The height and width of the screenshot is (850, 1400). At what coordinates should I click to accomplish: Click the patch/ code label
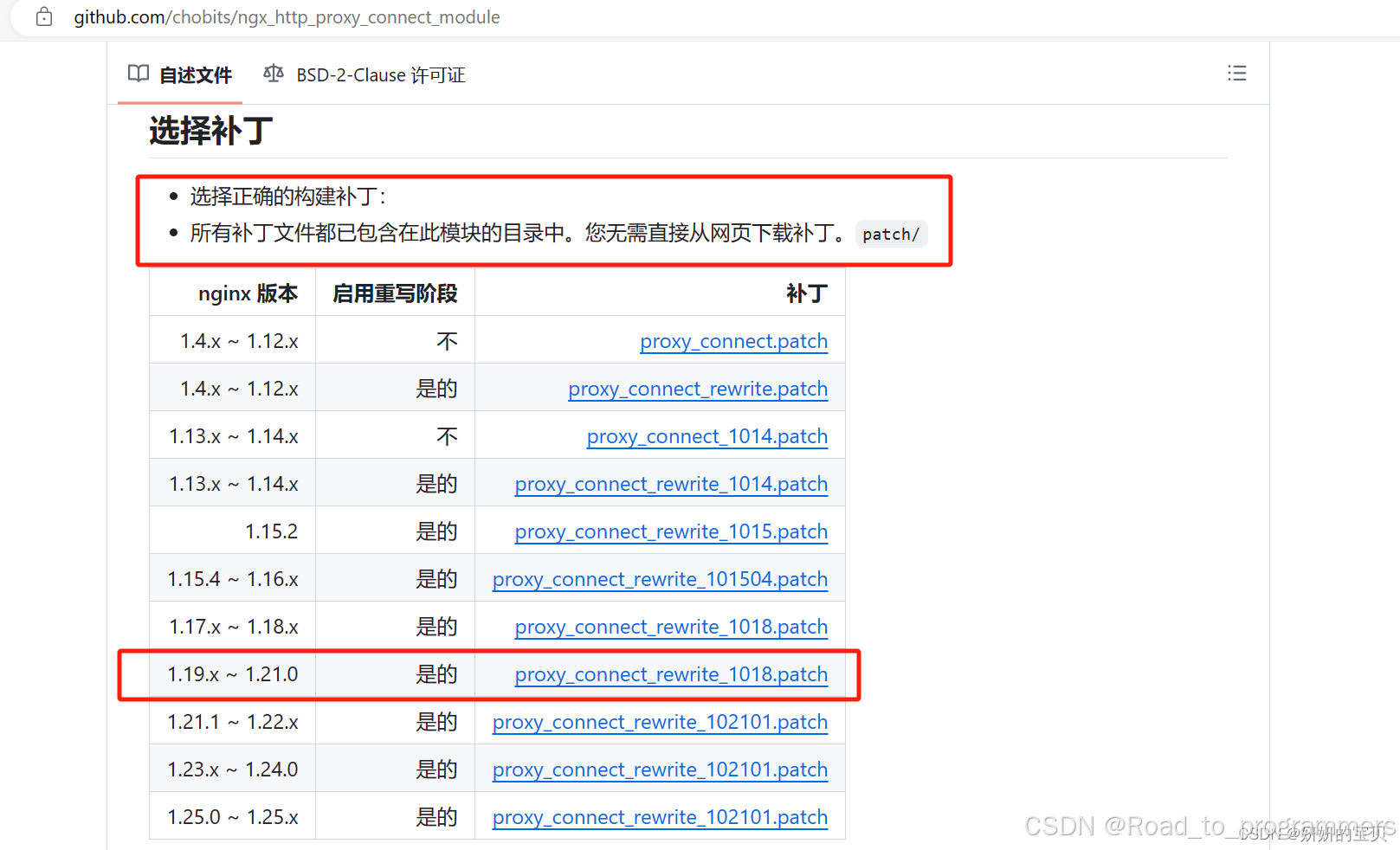(x=891, y=234)
